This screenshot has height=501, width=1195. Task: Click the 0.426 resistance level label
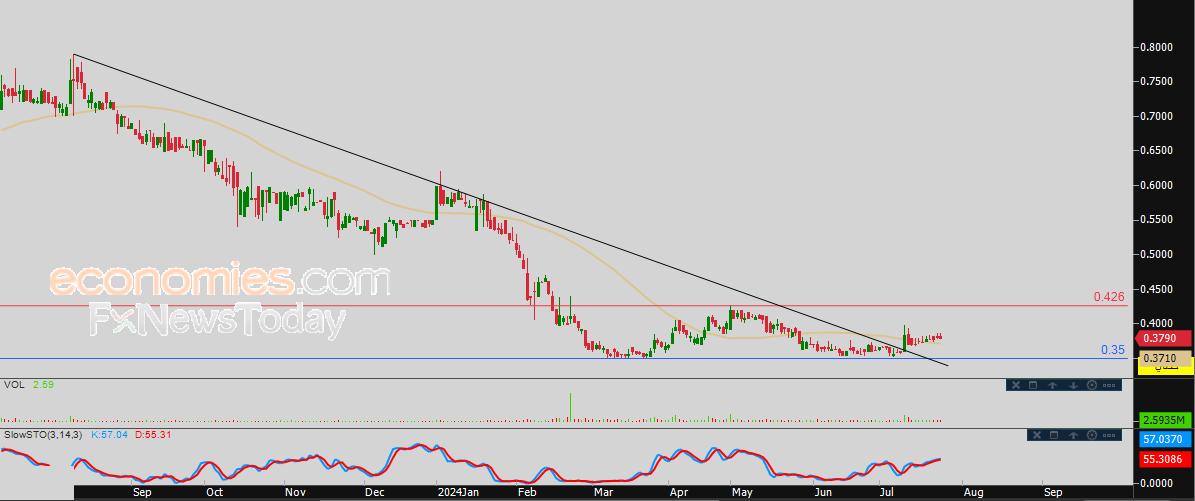pos(1110,296)
